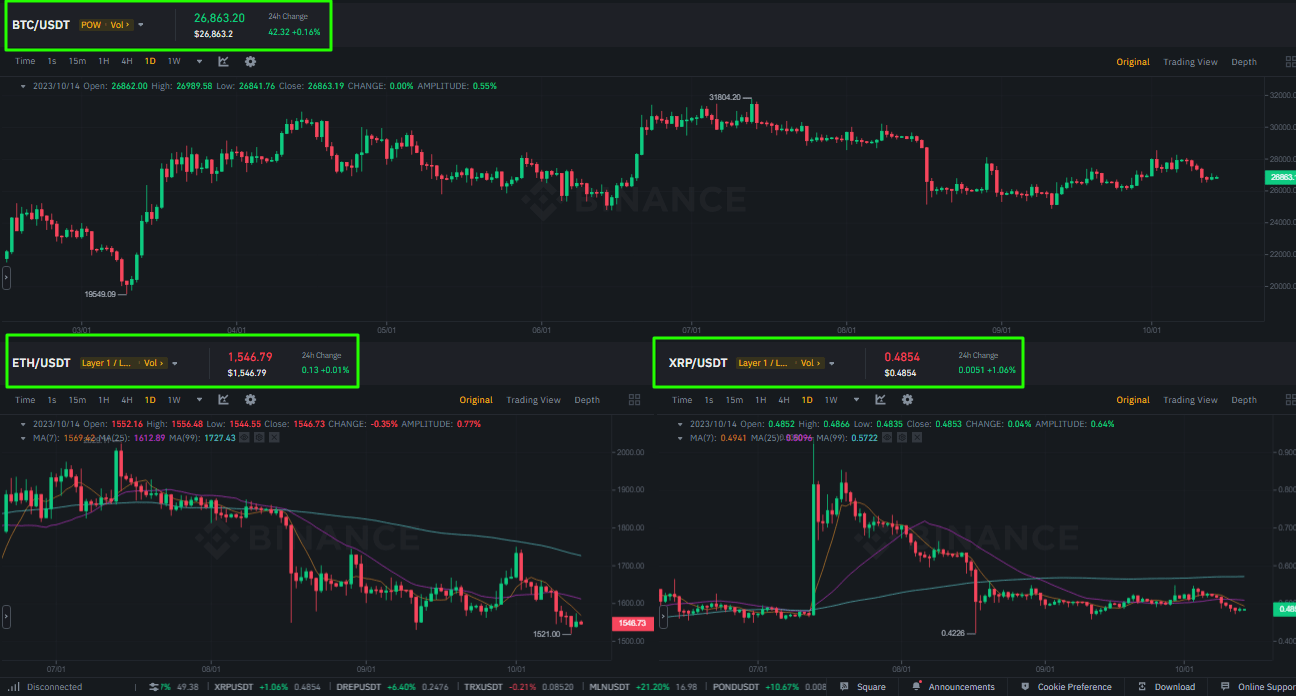The width and height of the screenshot is (1296, 696).
Task: Expand ETH/USDT pair selector arrow
Action: [x=175, y=364]
